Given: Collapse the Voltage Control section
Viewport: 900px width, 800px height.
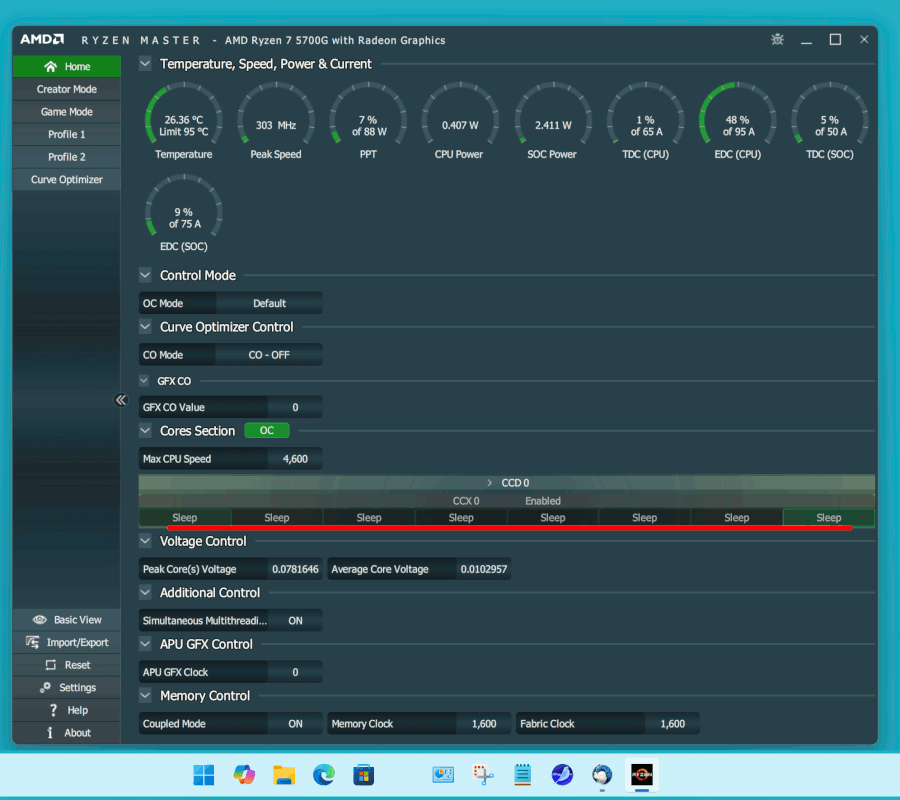Looking at the screenshot, I should [145, 541].
